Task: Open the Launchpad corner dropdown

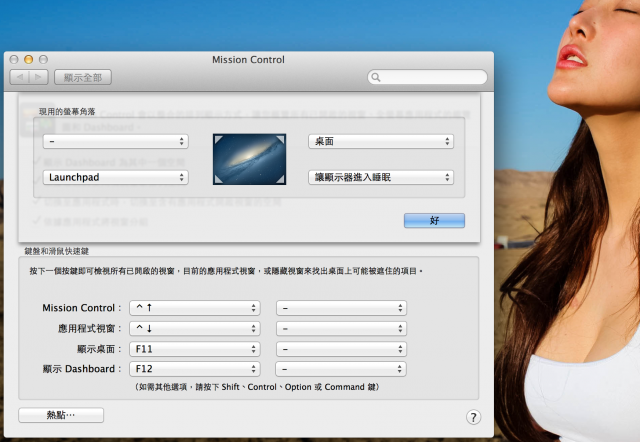Action: click(x=116, y=178)
